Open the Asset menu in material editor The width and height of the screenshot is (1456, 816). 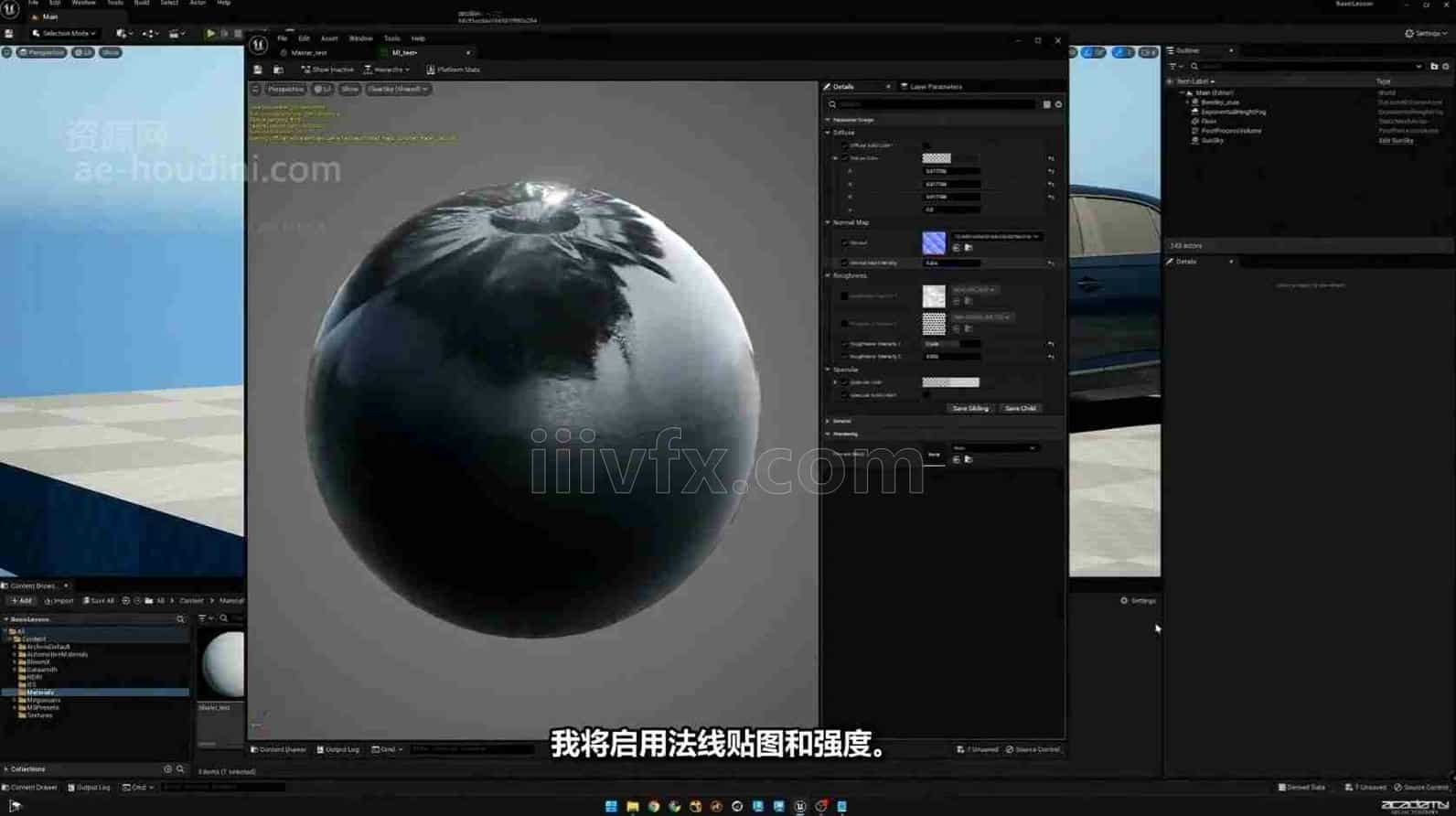coord(329,38)
